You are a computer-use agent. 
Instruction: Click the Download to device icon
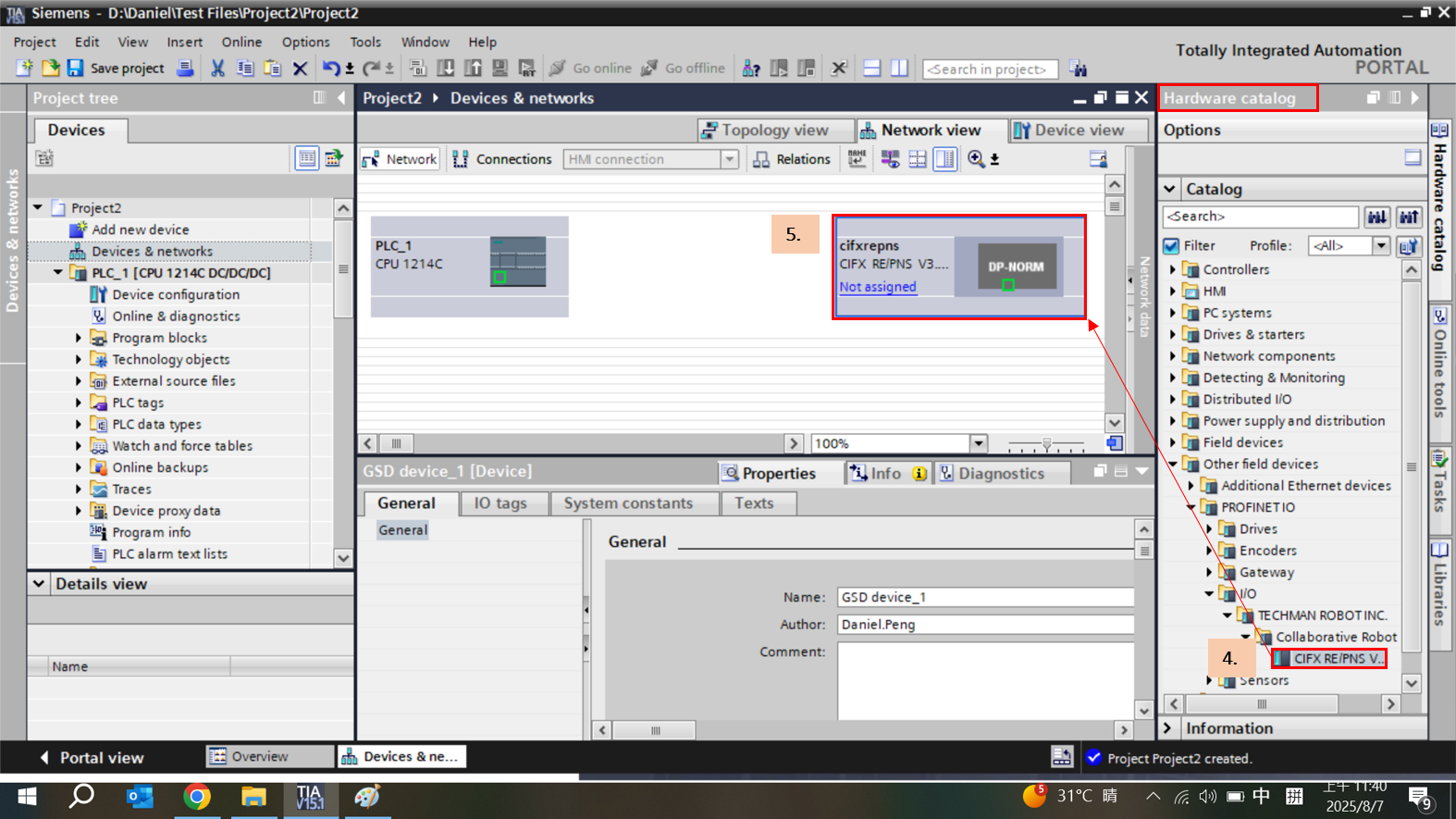[x=445, y=68]
